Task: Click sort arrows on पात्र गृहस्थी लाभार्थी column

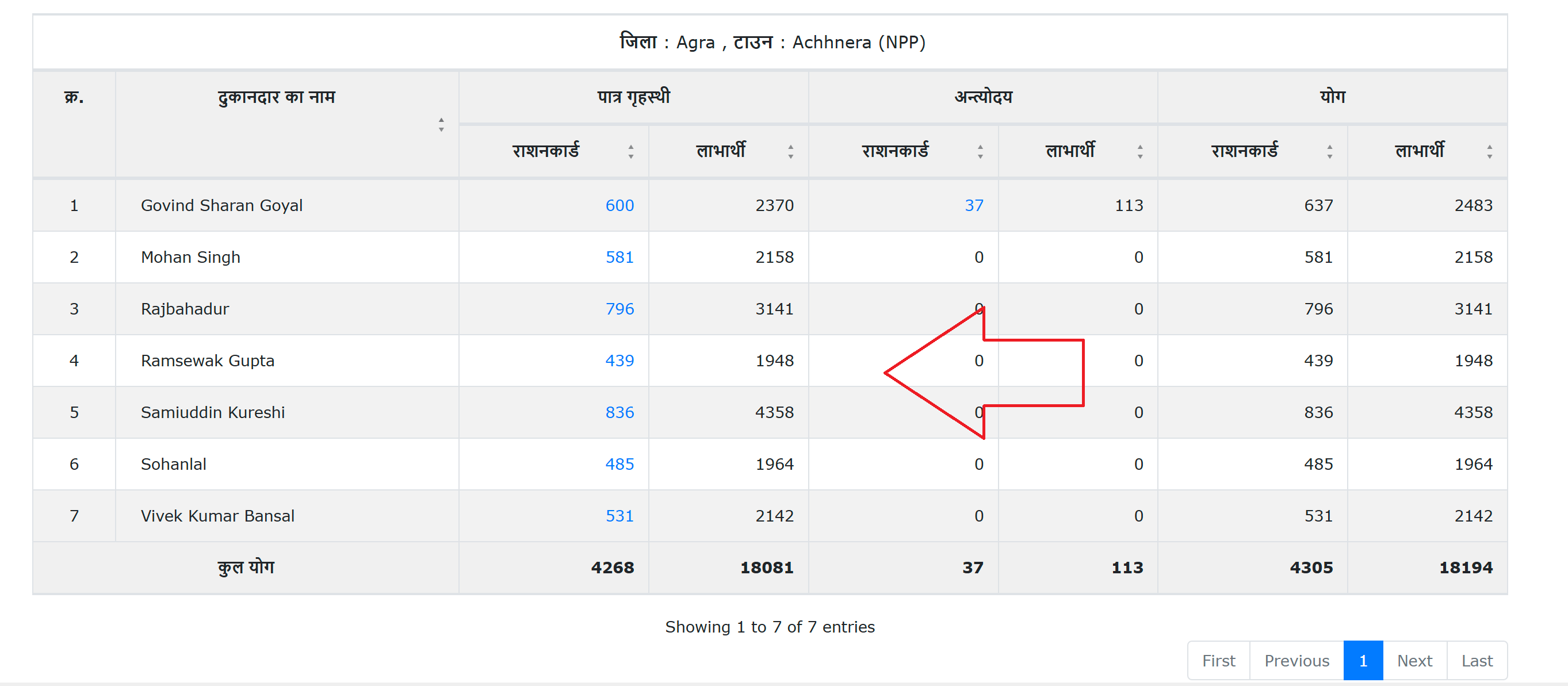Action: point(790,152)
